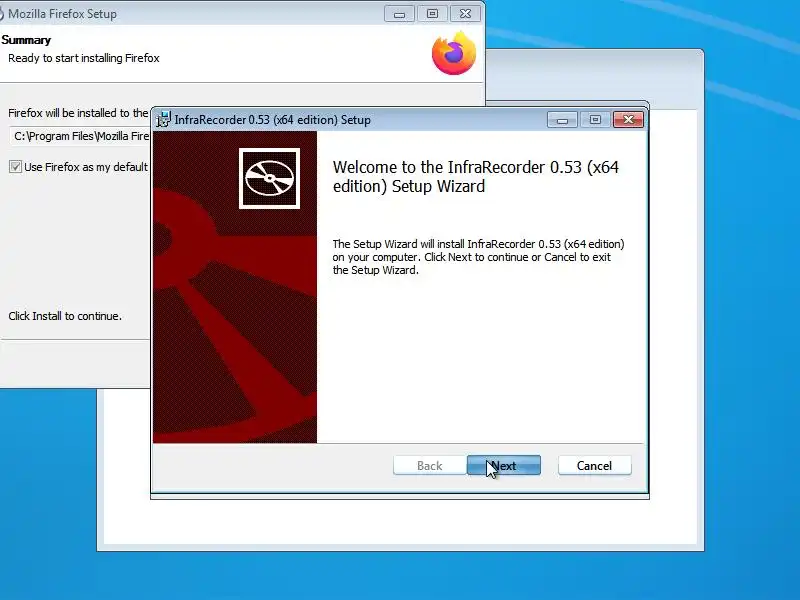Click the Firefox logo in the Firefox Setup window
The height and width of the screenshot is (600, 800).
click(454, 53)
